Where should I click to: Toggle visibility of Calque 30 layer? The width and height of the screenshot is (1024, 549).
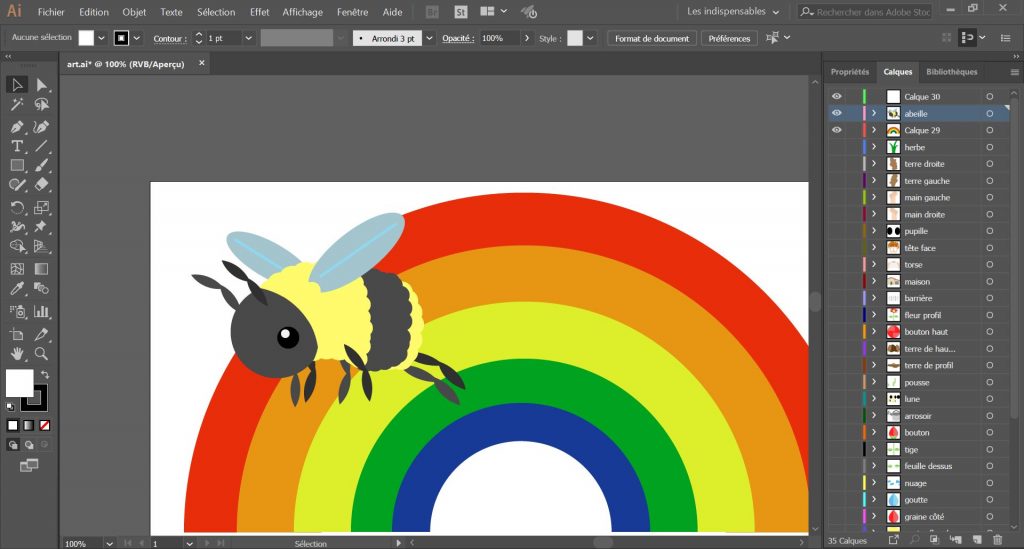pos(837,97)
